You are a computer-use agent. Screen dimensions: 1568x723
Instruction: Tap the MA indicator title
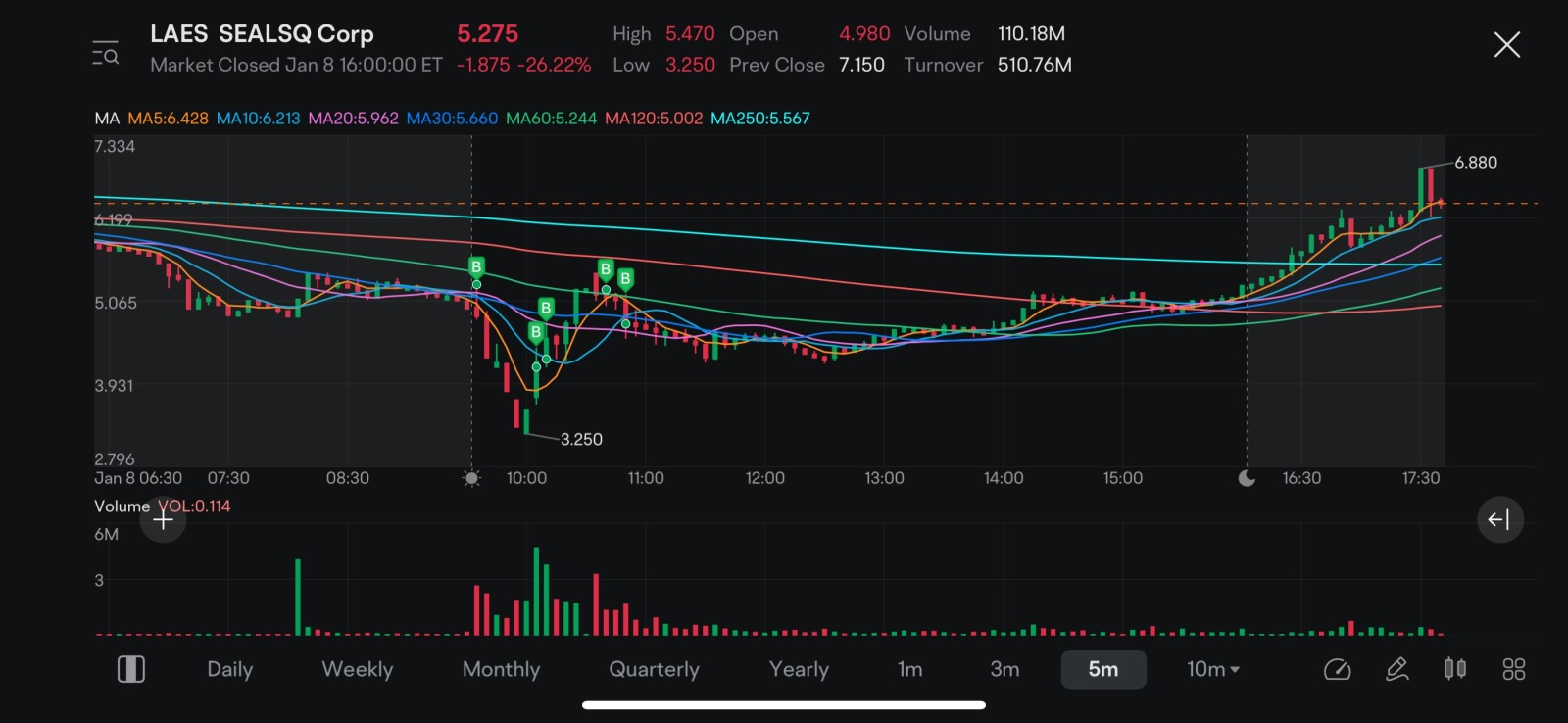(107, 119)
